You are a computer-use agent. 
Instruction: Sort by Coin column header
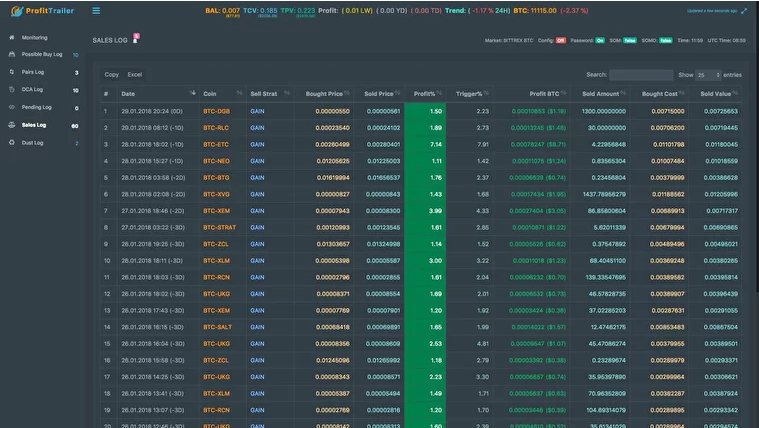[x=223, y=94]
